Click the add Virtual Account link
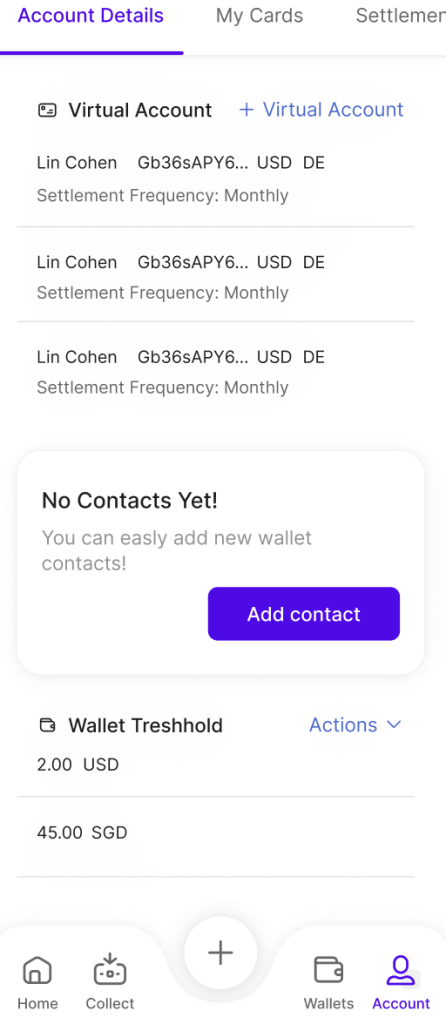446x1024 pixels. click(321, 110)
